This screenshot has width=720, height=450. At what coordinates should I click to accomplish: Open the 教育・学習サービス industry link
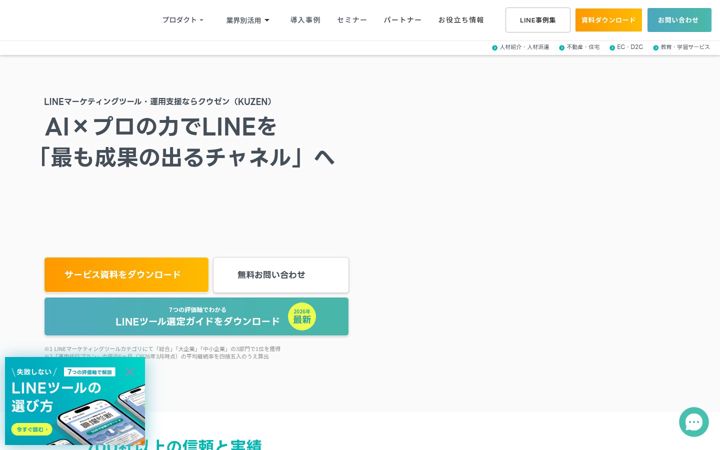(685, 47)
